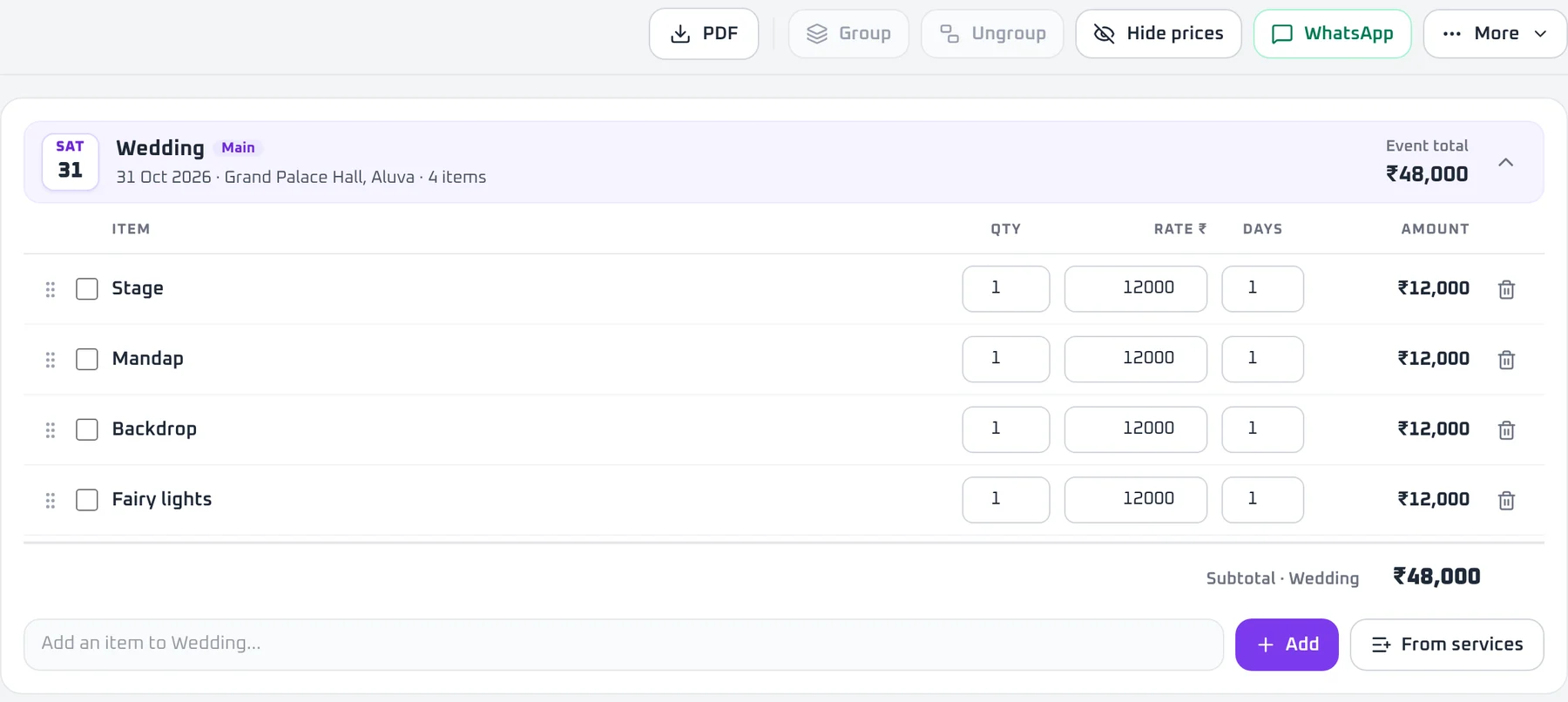Click the Ungroup button
Image resolution: width=1568 pixels, height=702 pixels.
click(x=992, y=34)
